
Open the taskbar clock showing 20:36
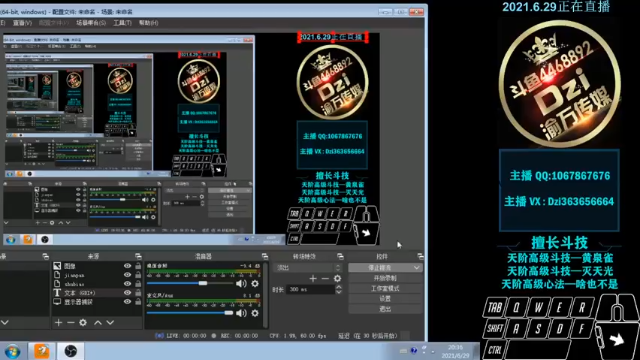pyautogui.click(x=455, y=351)
